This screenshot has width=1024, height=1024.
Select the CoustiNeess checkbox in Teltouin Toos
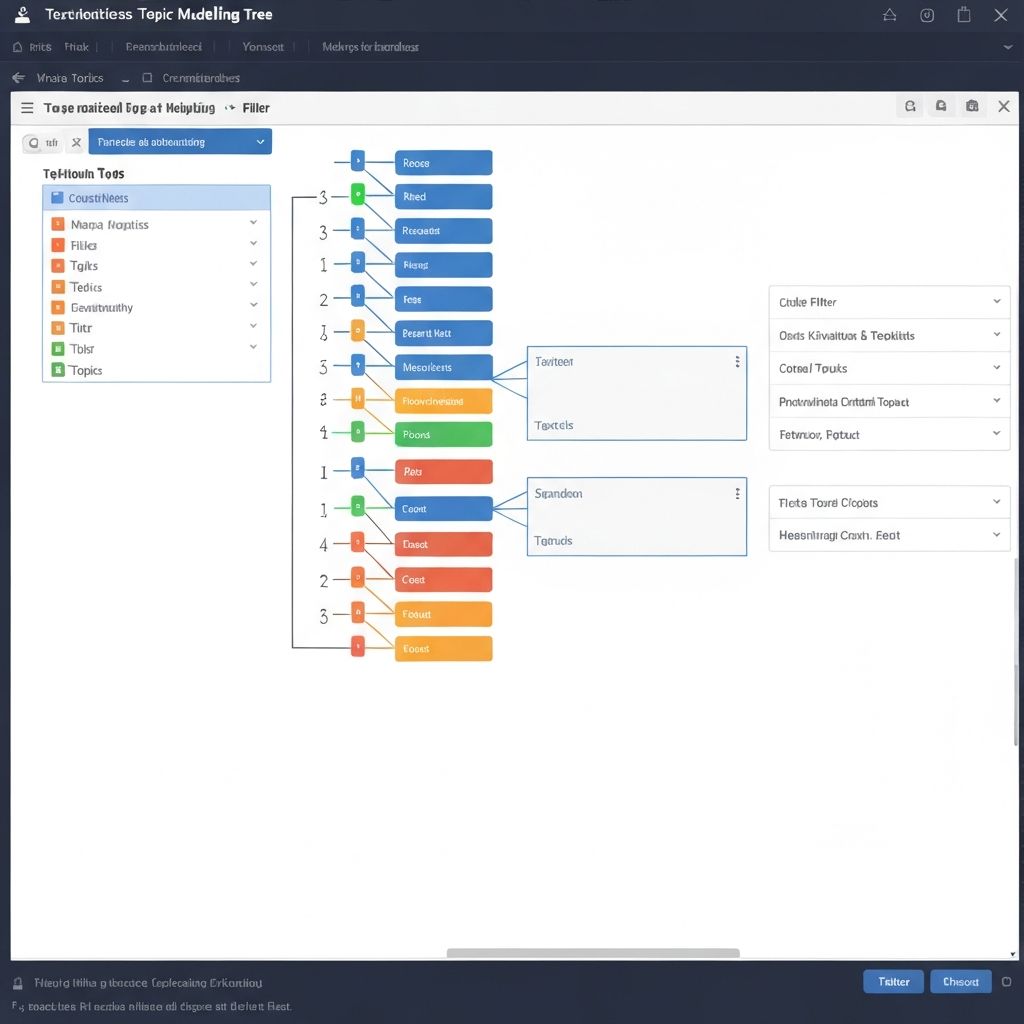[57, 198]
